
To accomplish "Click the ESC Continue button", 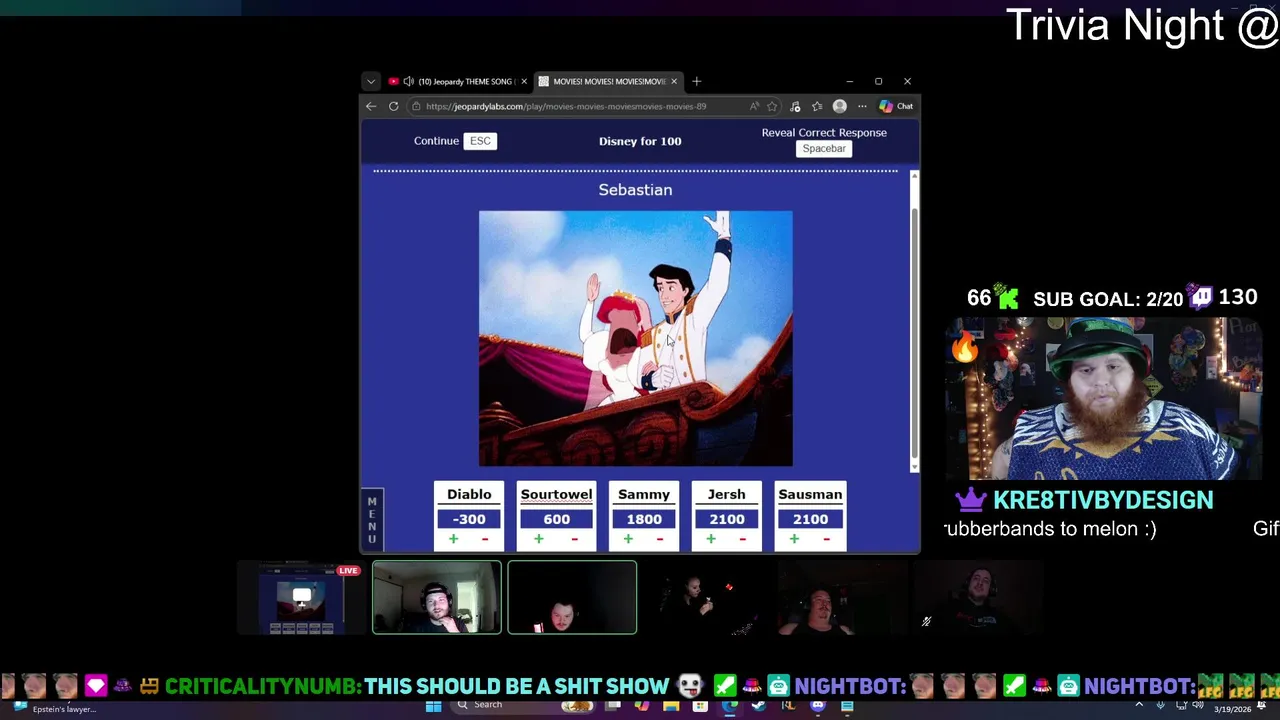I will pos(480,141).
